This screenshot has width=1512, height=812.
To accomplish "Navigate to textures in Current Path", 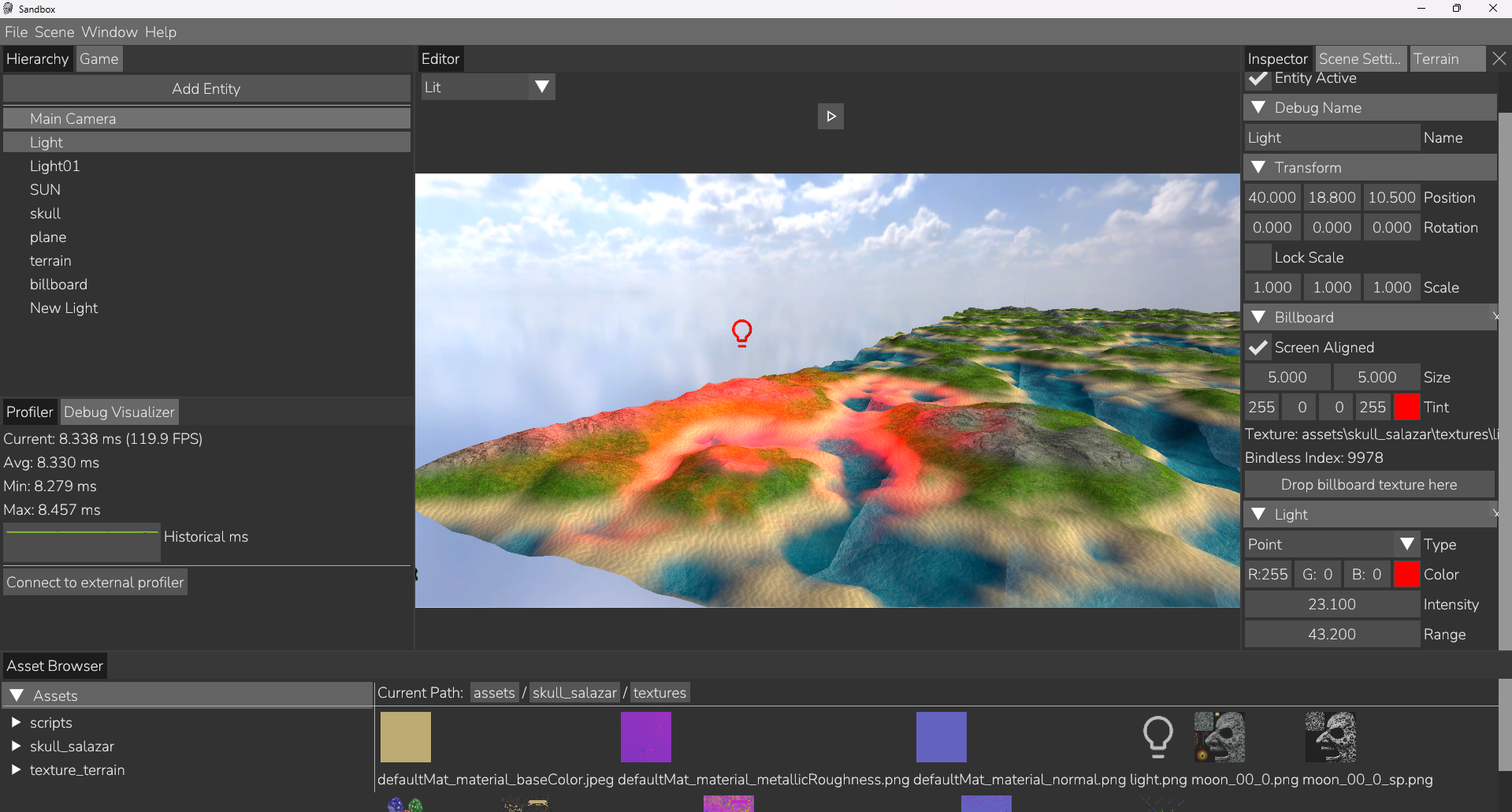I will pyautogui.click(x=659, y=693).
